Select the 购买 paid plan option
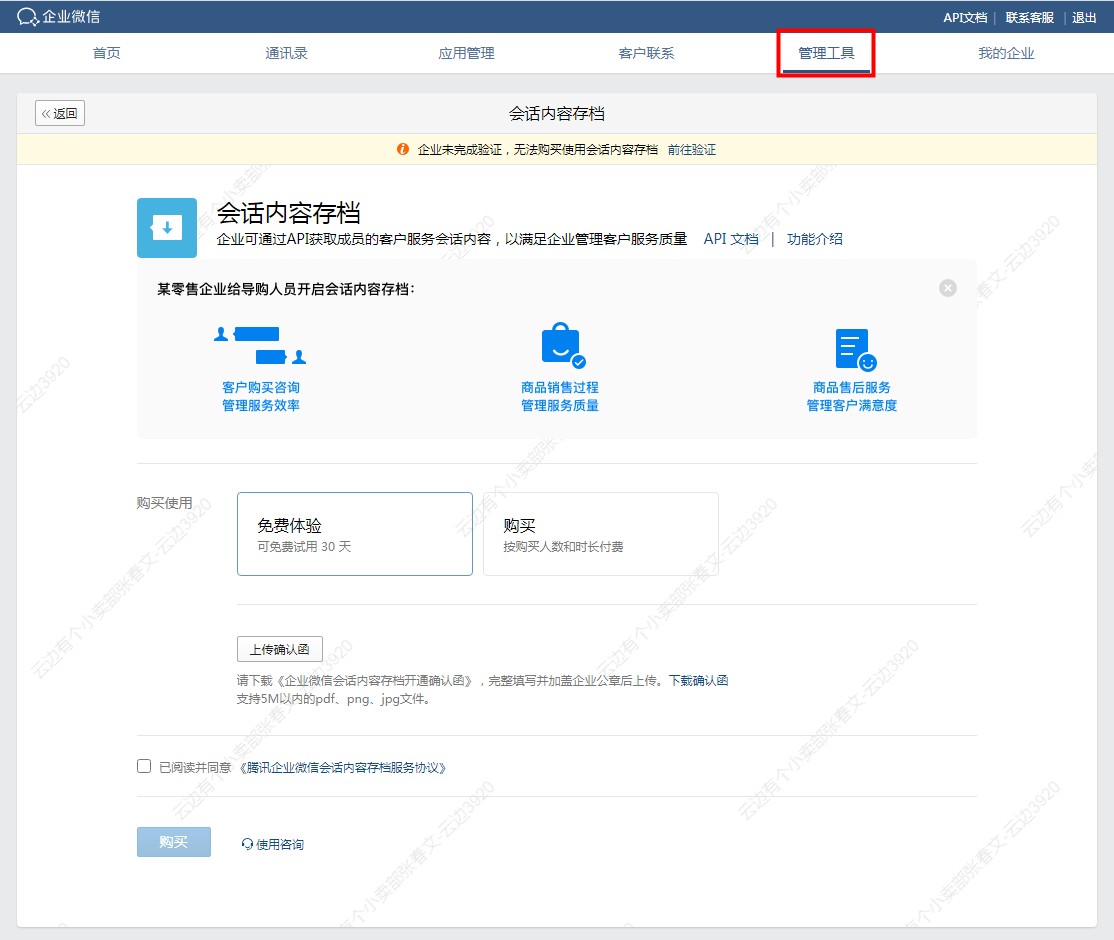Screen dimensions: 1114x940 coord(600,534)
